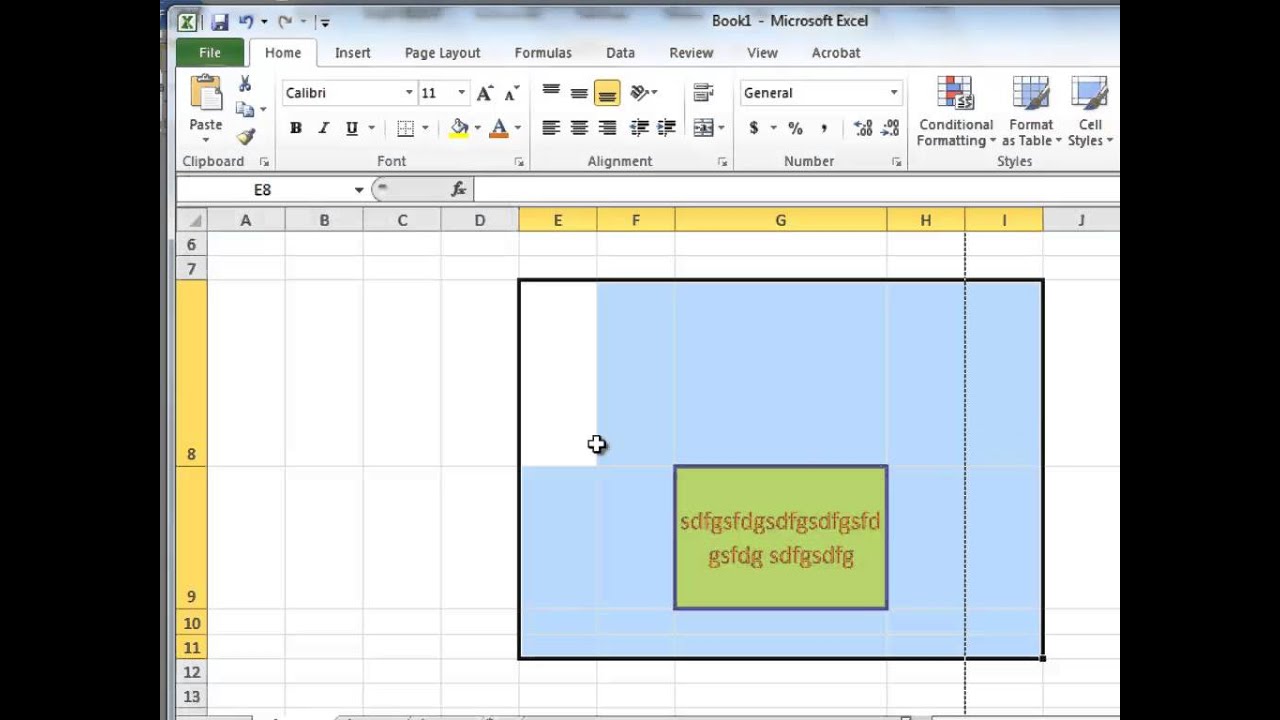Open the Font dialog launcher

519,162
